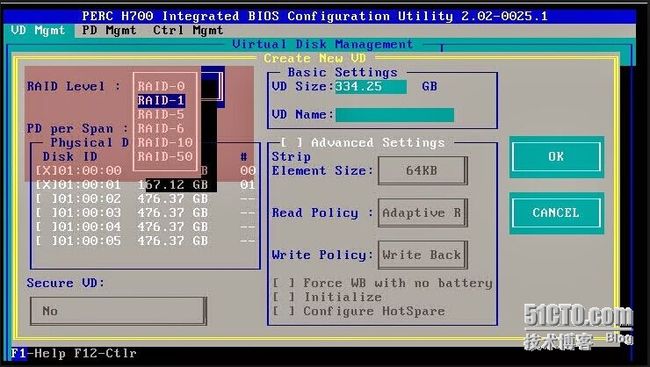Open the Read Policy dropdown
Viewport: 650px width, 367px height.
pyautogui.click(x=422, y=213)
